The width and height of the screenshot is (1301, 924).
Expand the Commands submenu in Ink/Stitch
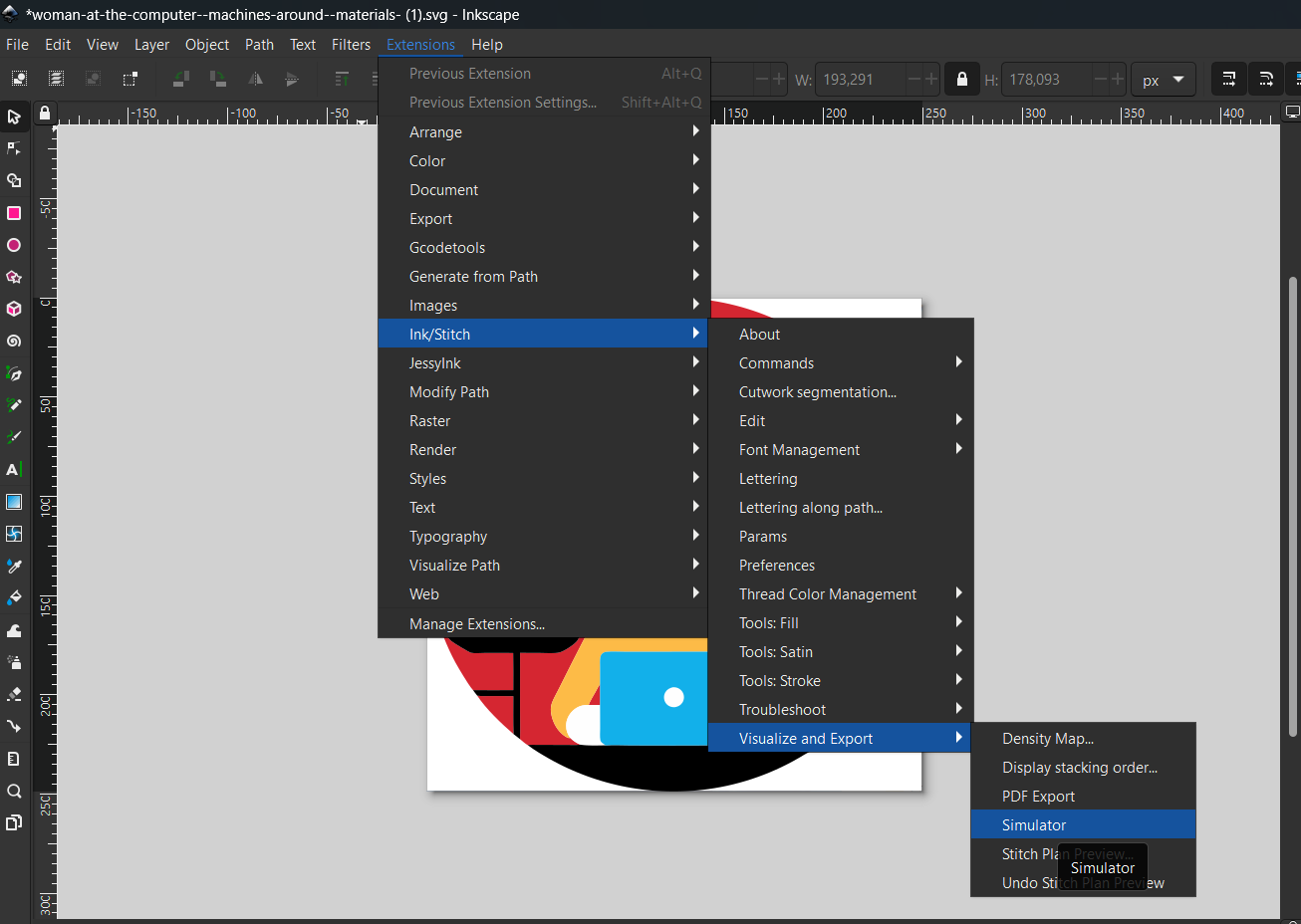(840, 362)
